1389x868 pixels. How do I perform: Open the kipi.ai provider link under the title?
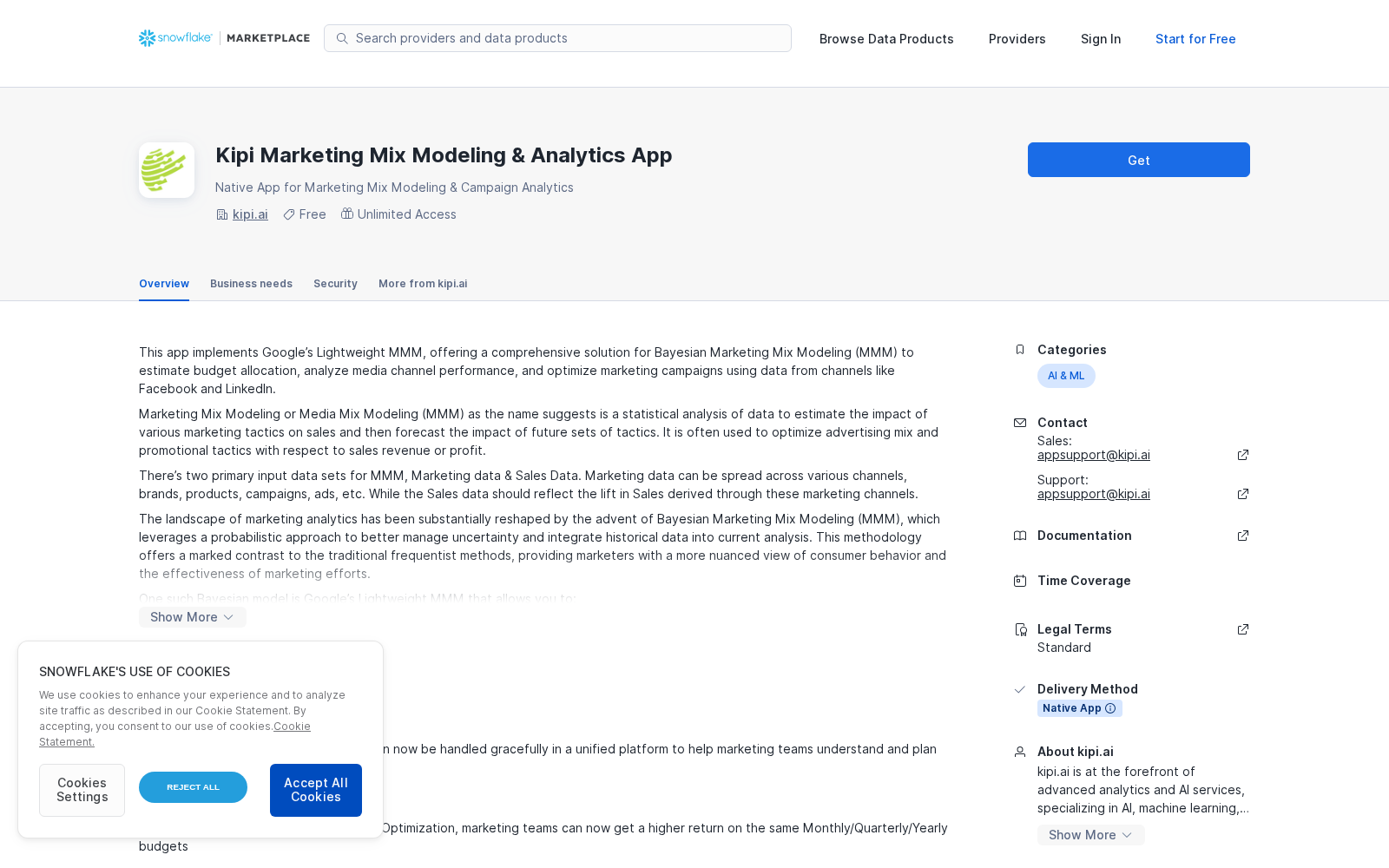[250, 214]
